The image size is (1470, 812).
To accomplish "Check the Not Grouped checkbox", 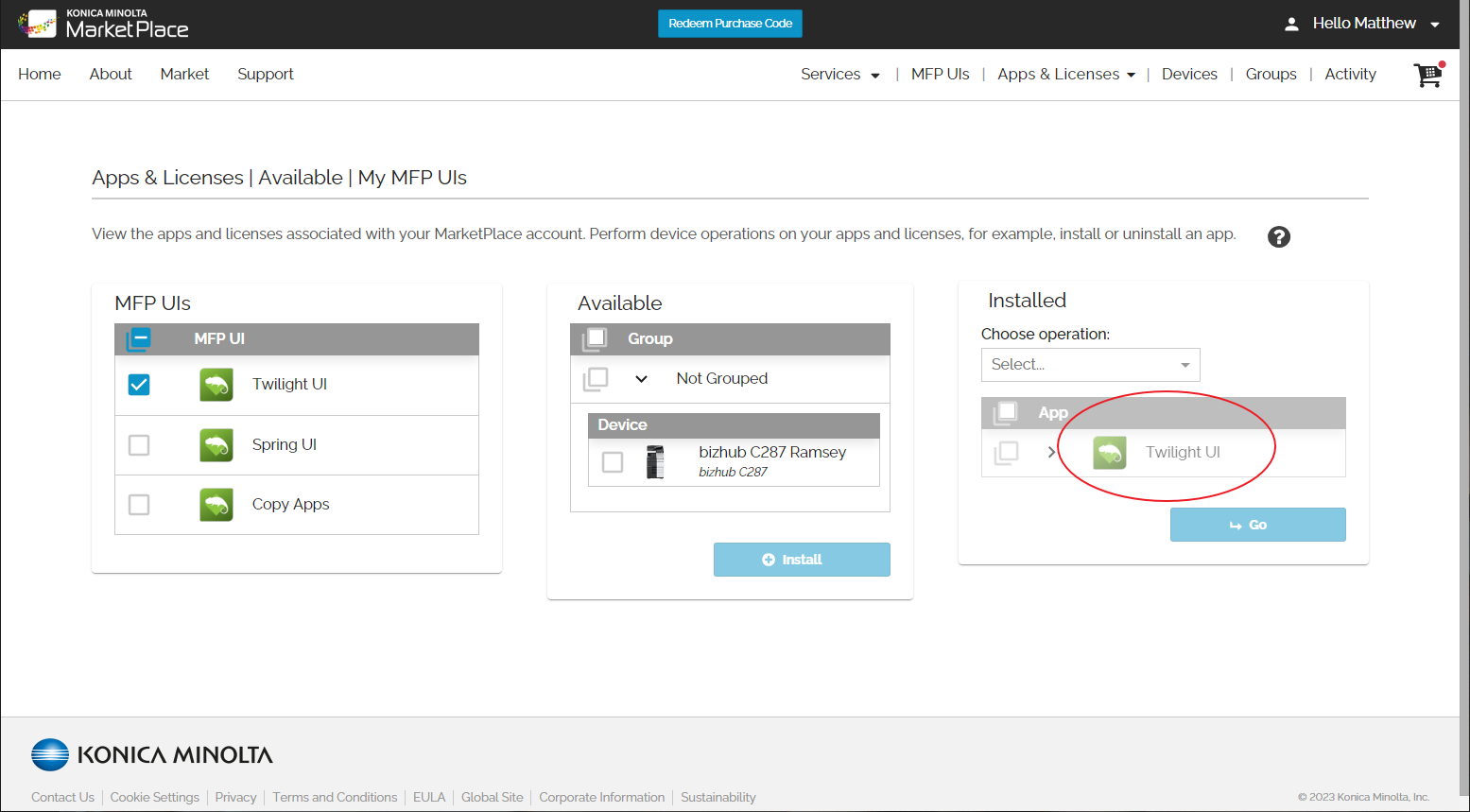I will tap(596, 379).
